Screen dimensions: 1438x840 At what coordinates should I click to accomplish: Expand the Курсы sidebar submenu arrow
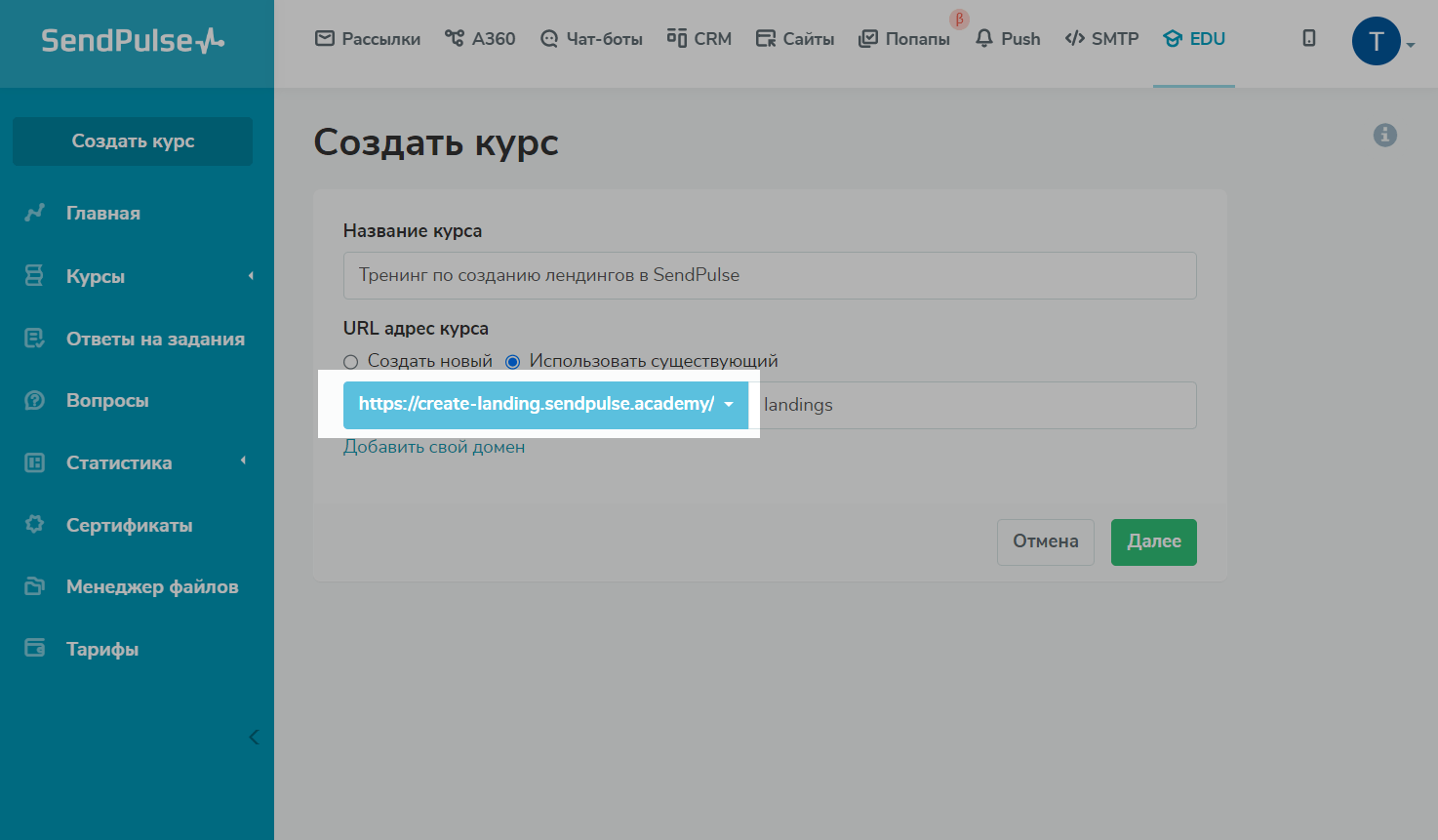(x=251, y=276)
